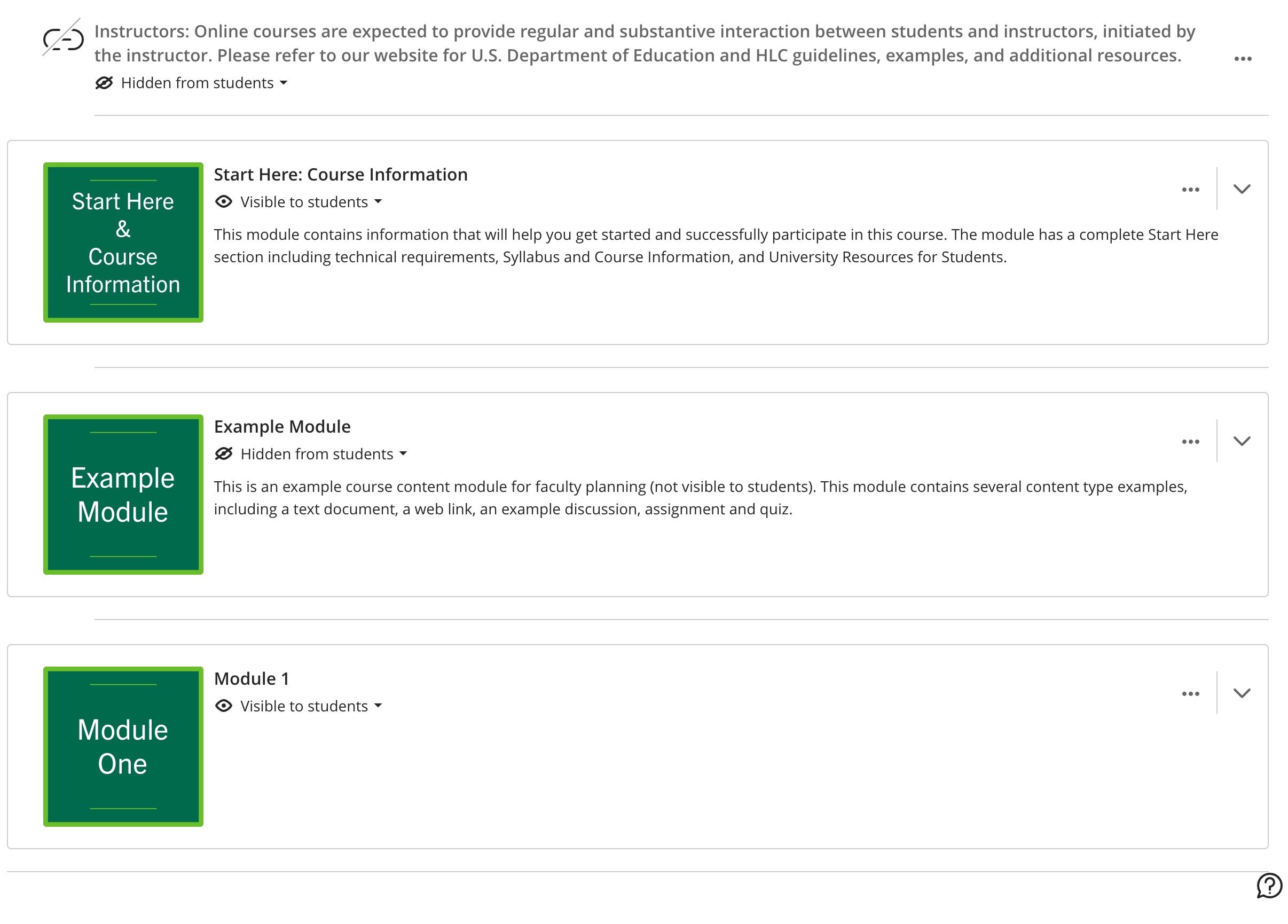This screenshot has width=1288, height=924.
Task: Click eye icon under Start Here: Course Information
Action: [224, 201]
